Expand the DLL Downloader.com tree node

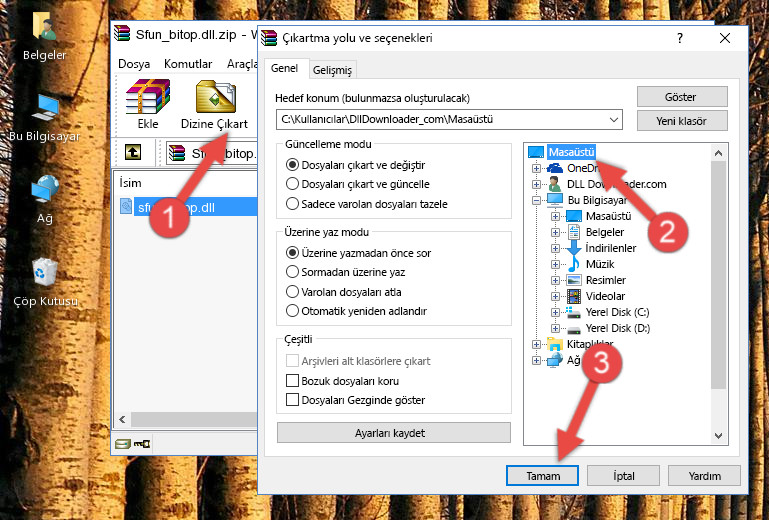[536, 184]
